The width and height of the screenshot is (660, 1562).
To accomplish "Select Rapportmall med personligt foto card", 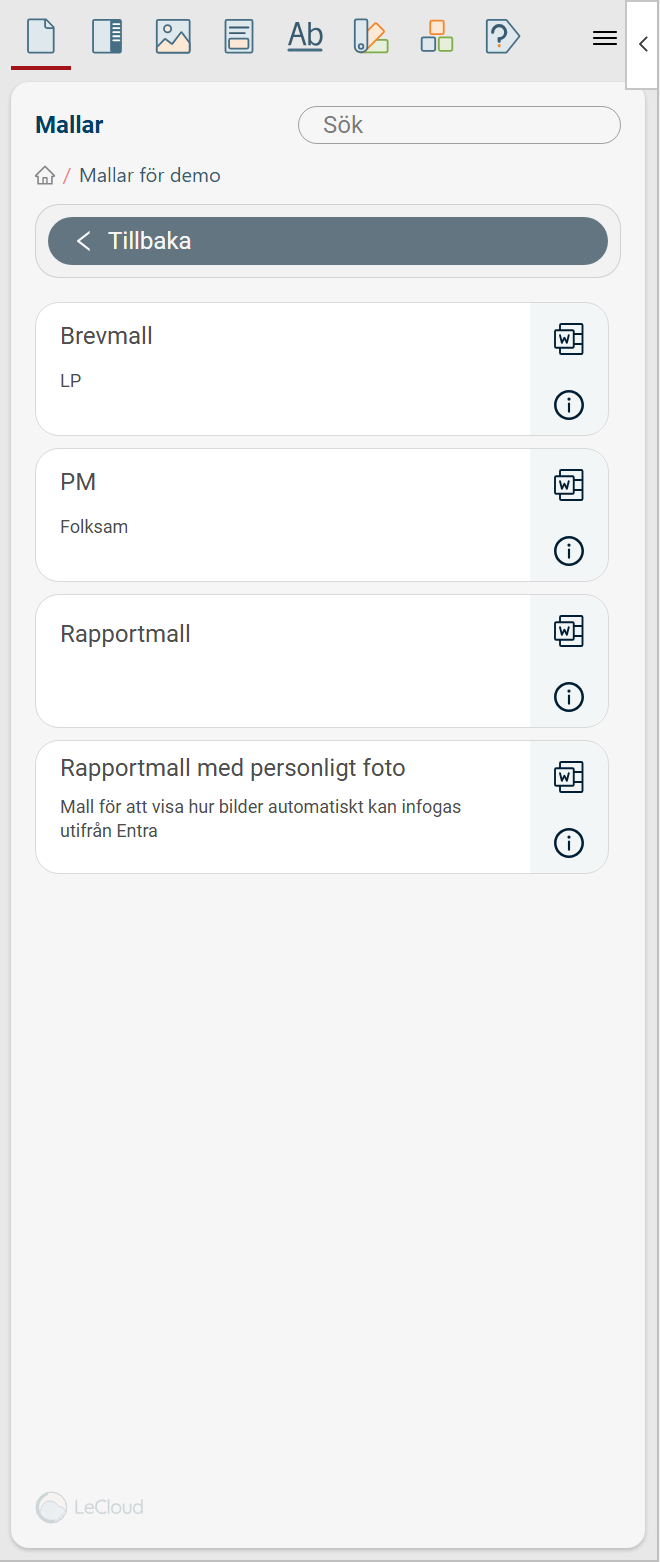I will [282, 806].
